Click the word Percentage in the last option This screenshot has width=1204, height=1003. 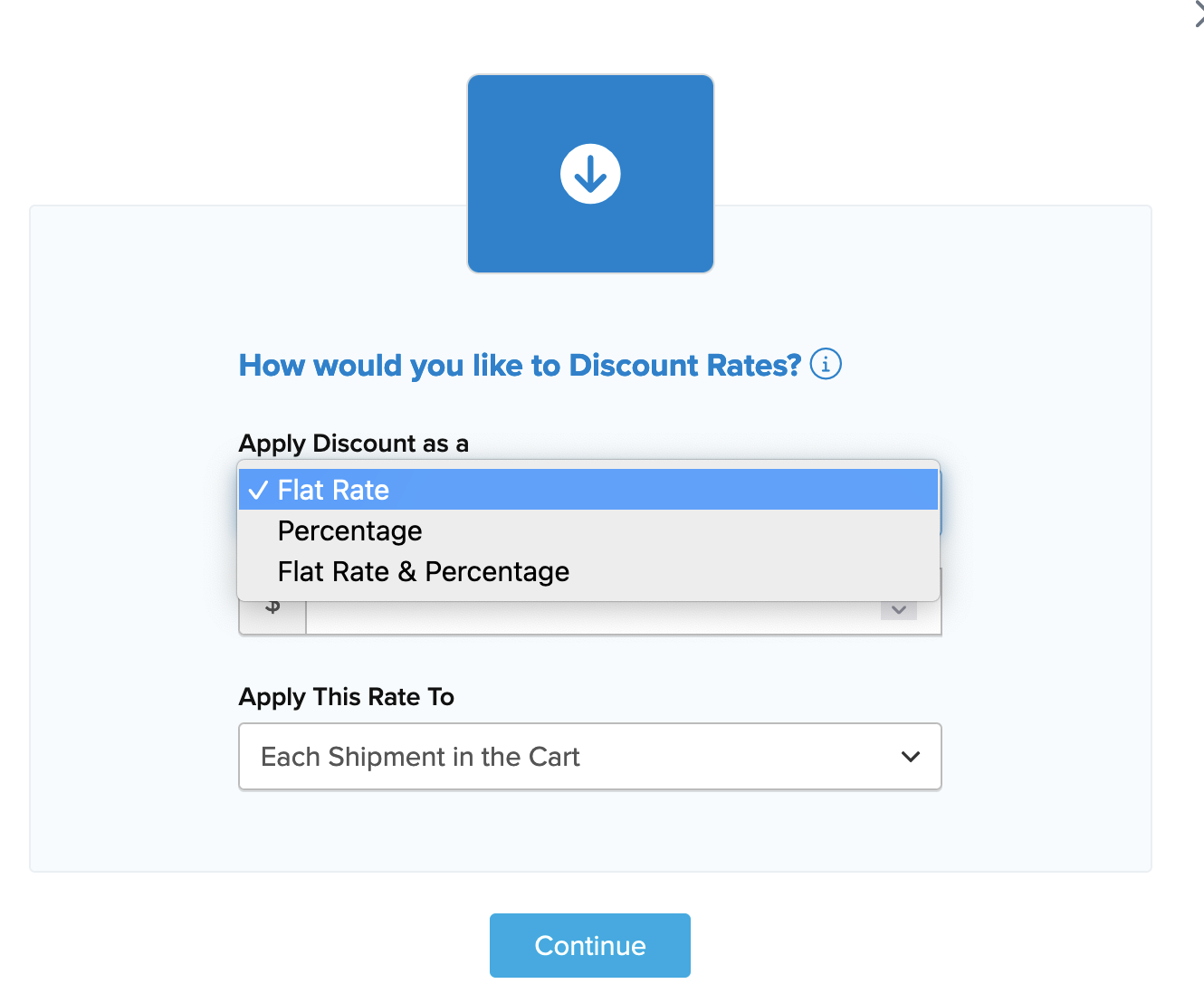(x=497, y=572)
